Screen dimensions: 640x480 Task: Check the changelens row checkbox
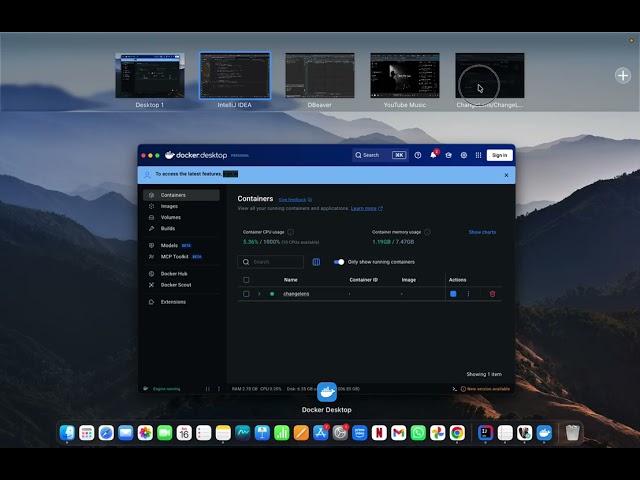[246, 294]
